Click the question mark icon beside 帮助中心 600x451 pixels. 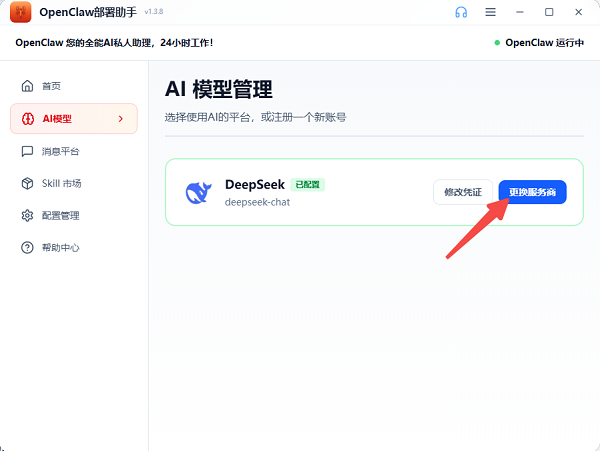click(27, 247)
